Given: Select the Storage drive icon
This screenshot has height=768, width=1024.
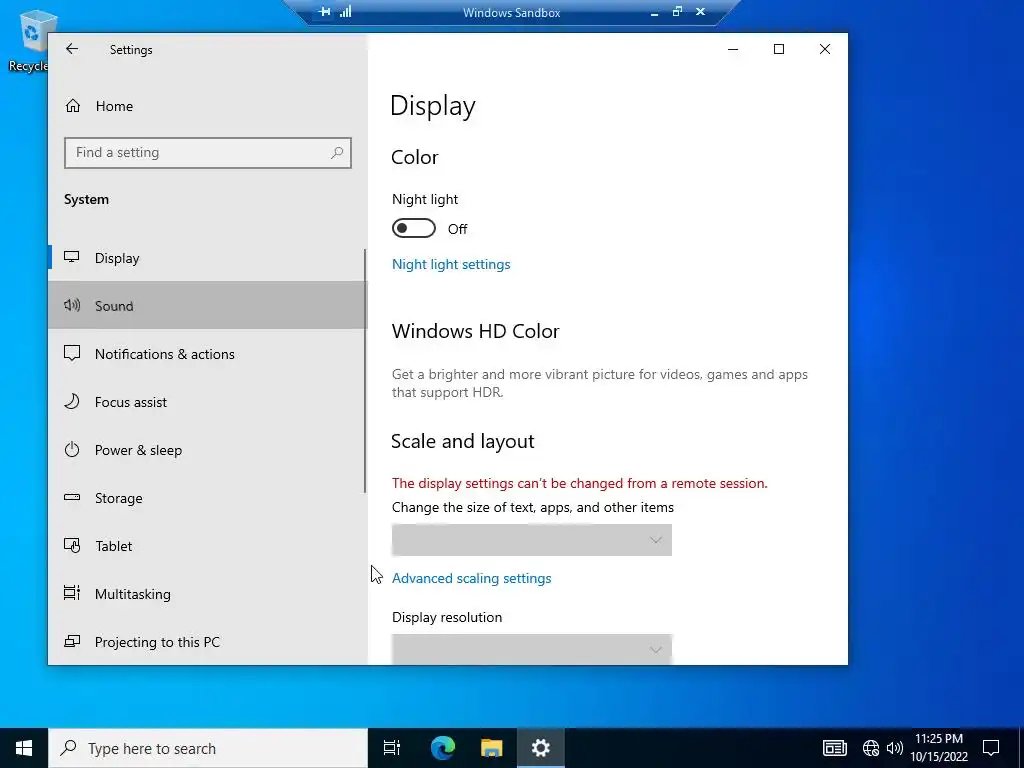Looking at the screenshot, I should (72, 498).
